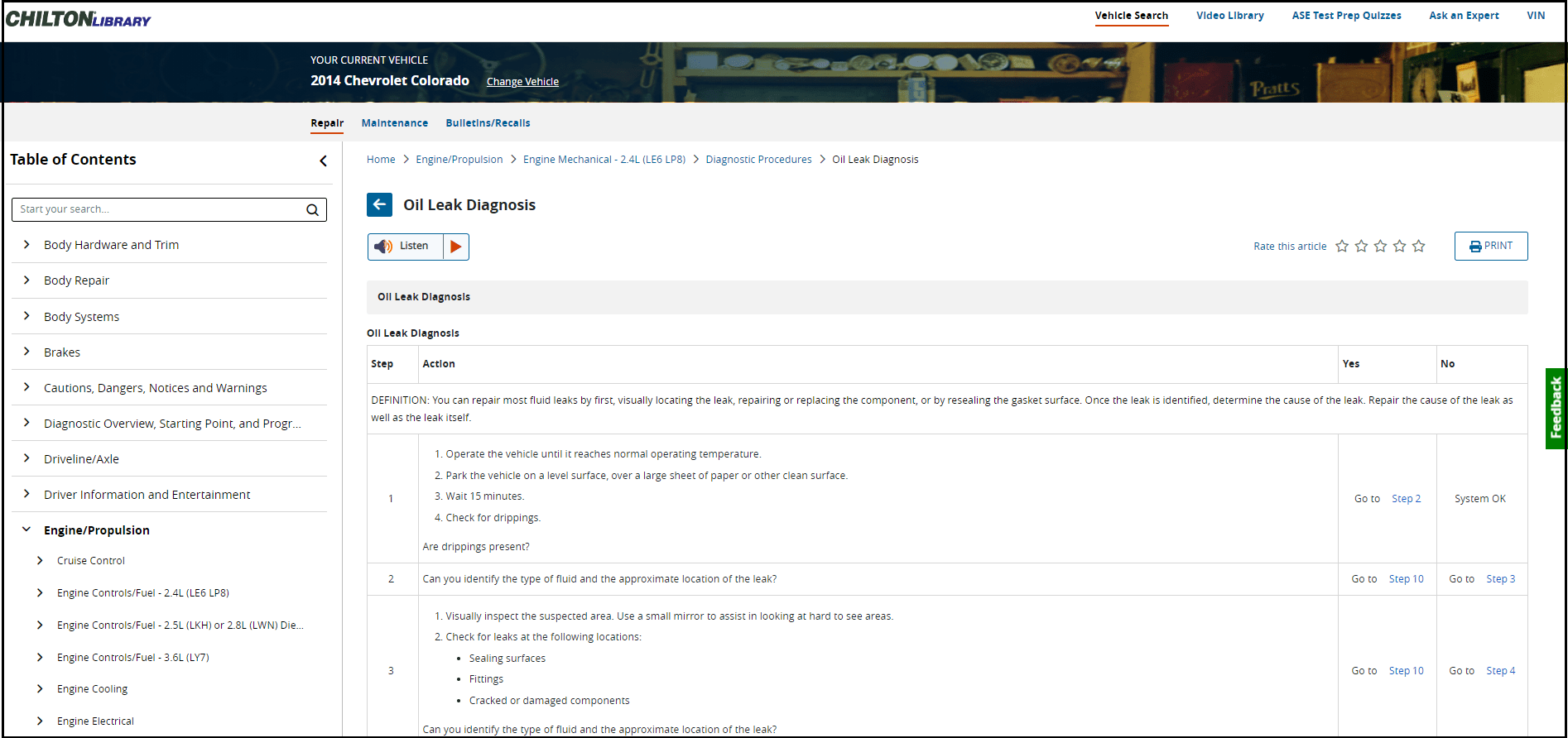Expand Diagnostic Overview, Starting Point section
This screenshot has width=1568, height=738.
pos(26,422)
